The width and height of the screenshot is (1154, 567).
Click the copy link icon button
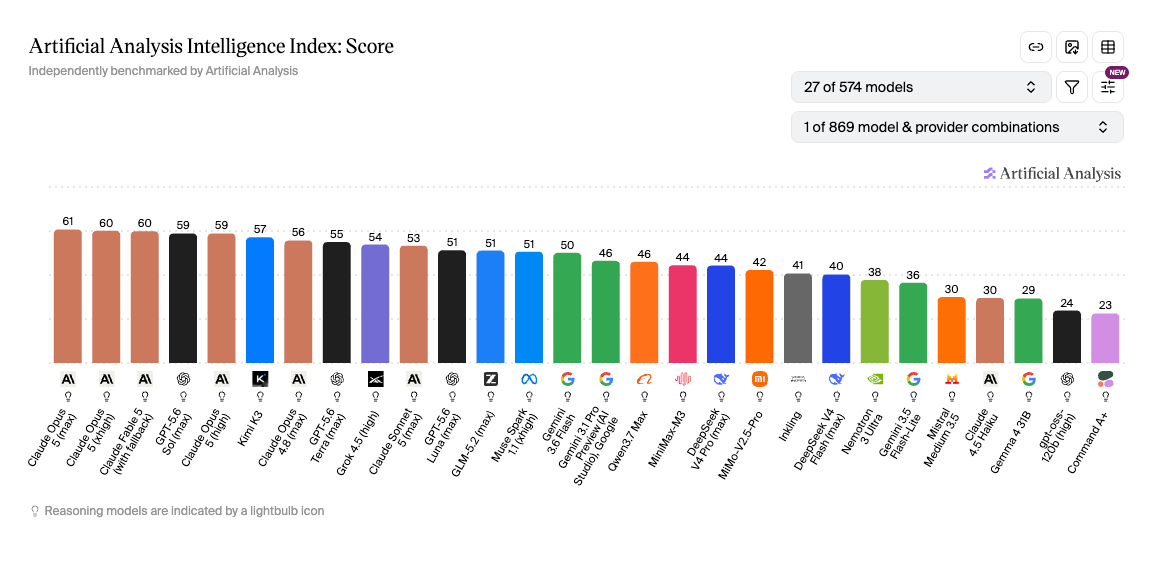click(1036, 47)
